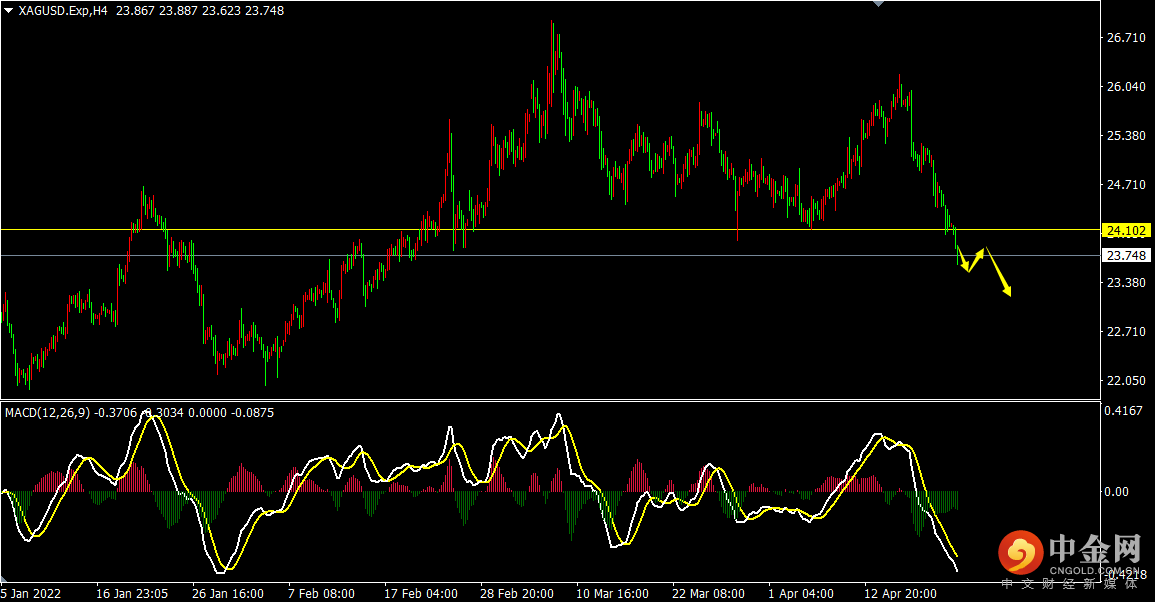Screen dimensions: 1155x602
Task: Click the 5 Jan 2022 date label
Action: (x=31, y=594)
